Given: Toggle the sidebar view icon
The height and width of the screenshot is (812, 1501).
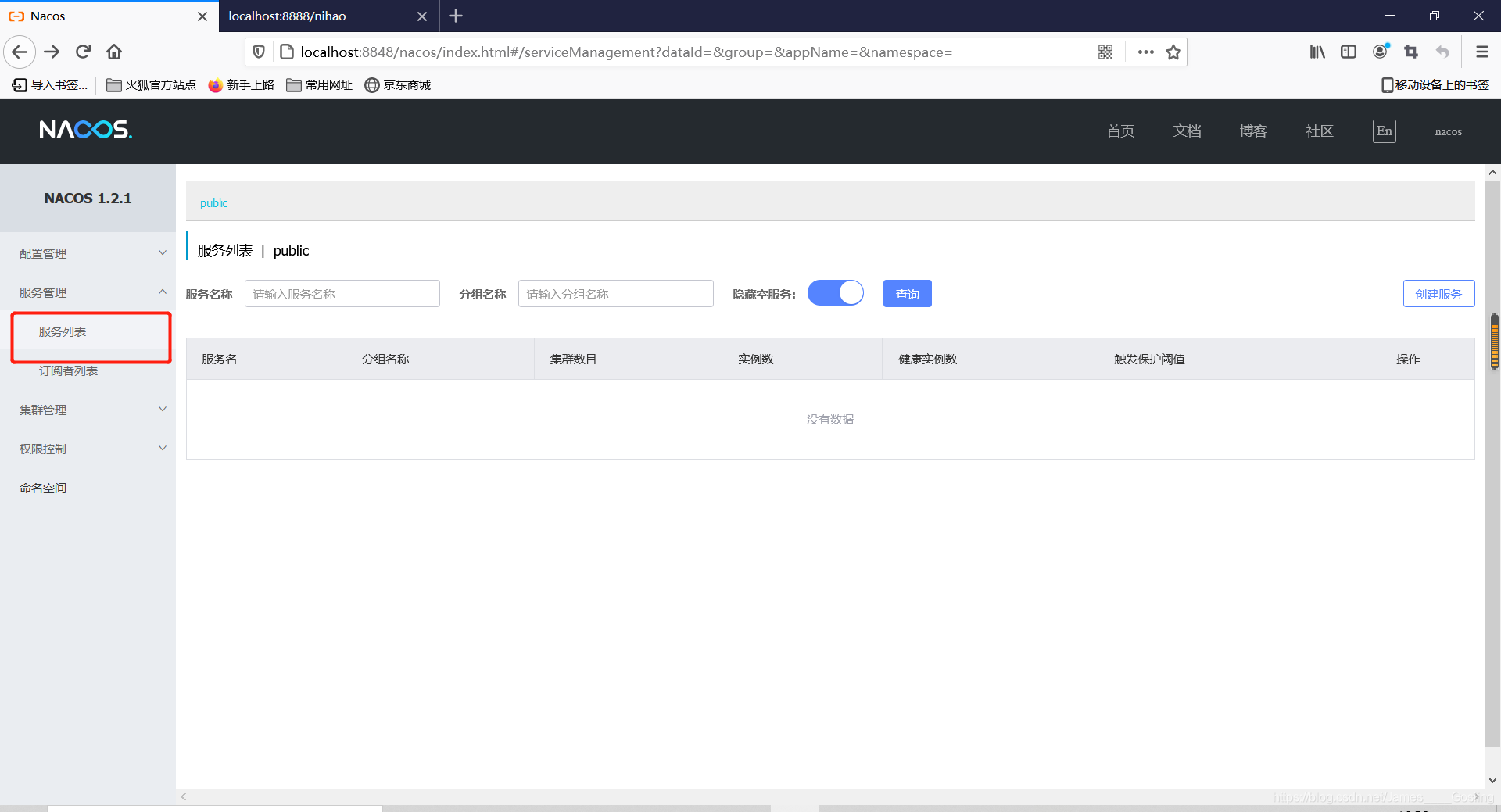Looking at the screenshot, I should point(1349,52).
